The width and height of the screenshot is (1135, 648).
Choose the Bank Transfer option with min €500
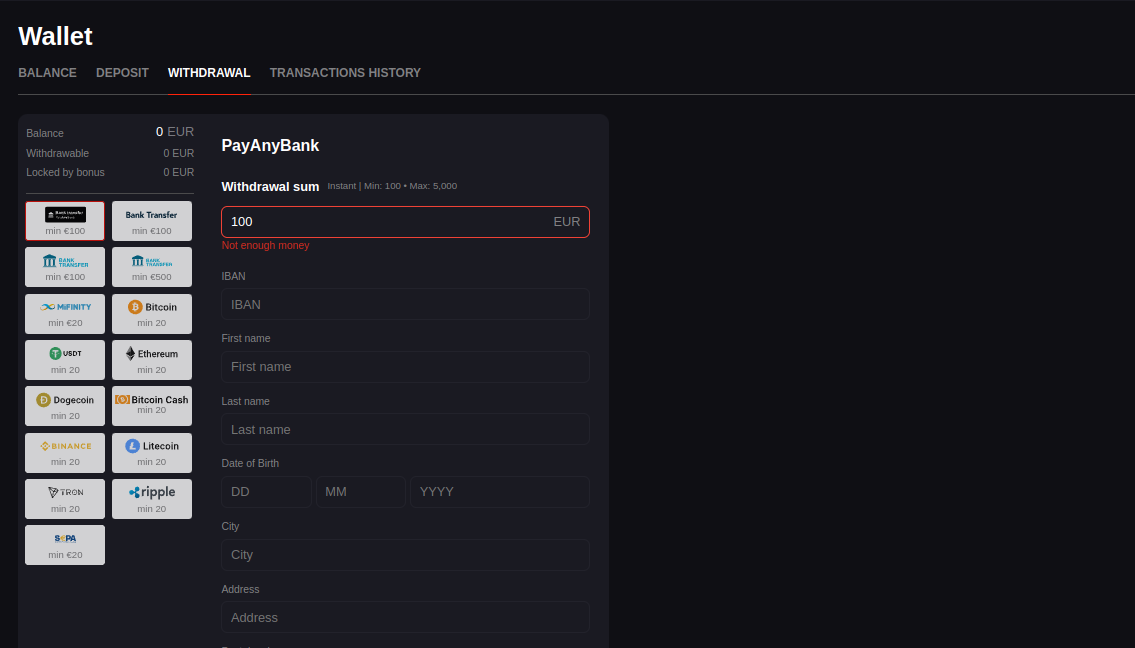pyautogui.click(x=152, y=266)
